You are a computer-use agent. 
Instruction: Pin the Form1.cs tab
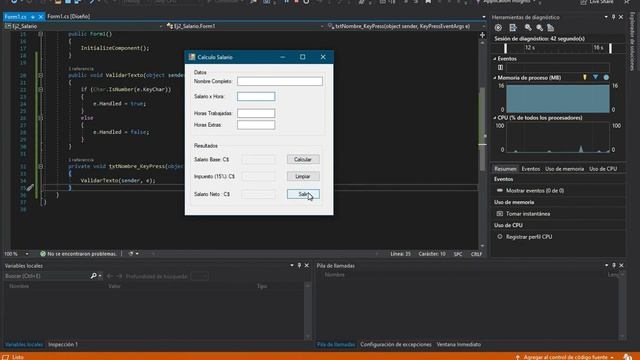tap(33, 17)
